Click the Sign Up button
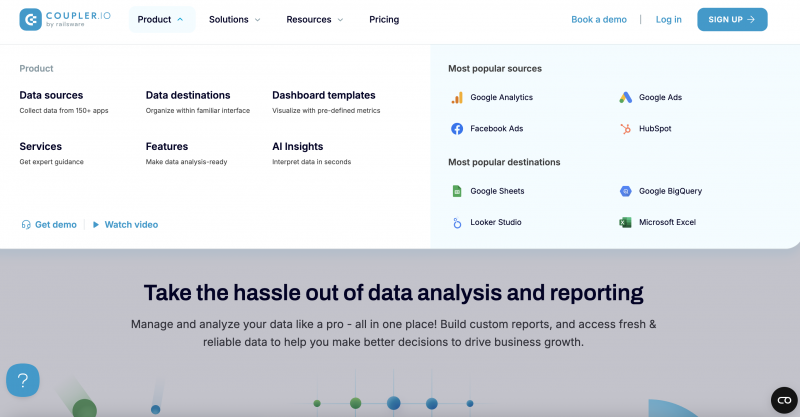This screenshot has height=417, width=800. (732, 19)
